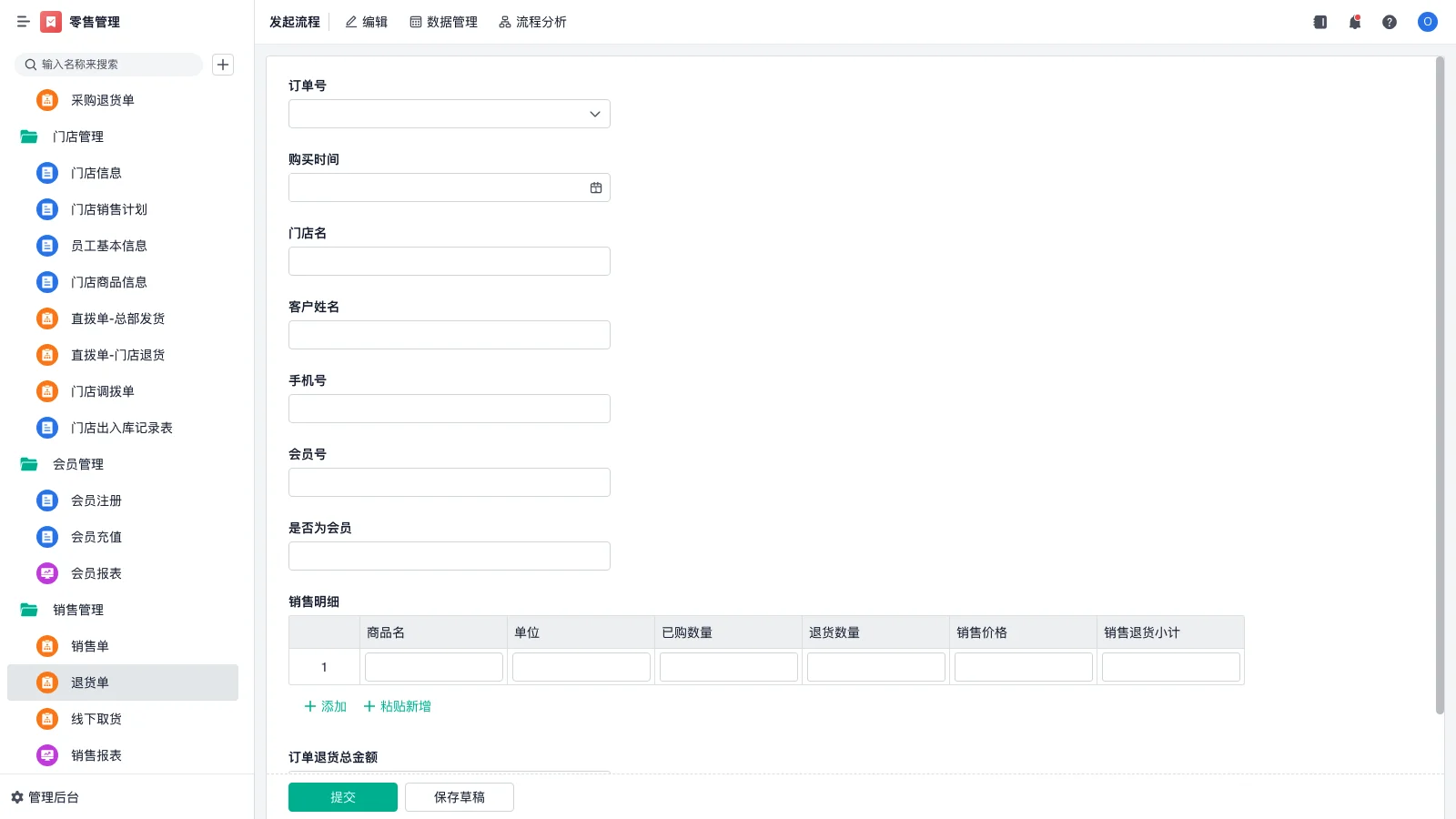Click the plus icon next to search box
Viewport: 1456px width, 819px height.
[x=223, y=64]
